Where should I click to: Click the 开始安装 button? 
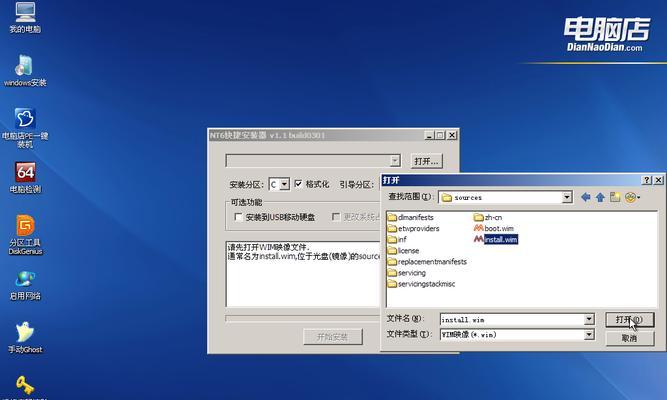pyautogui.click(x=333, y=337)
